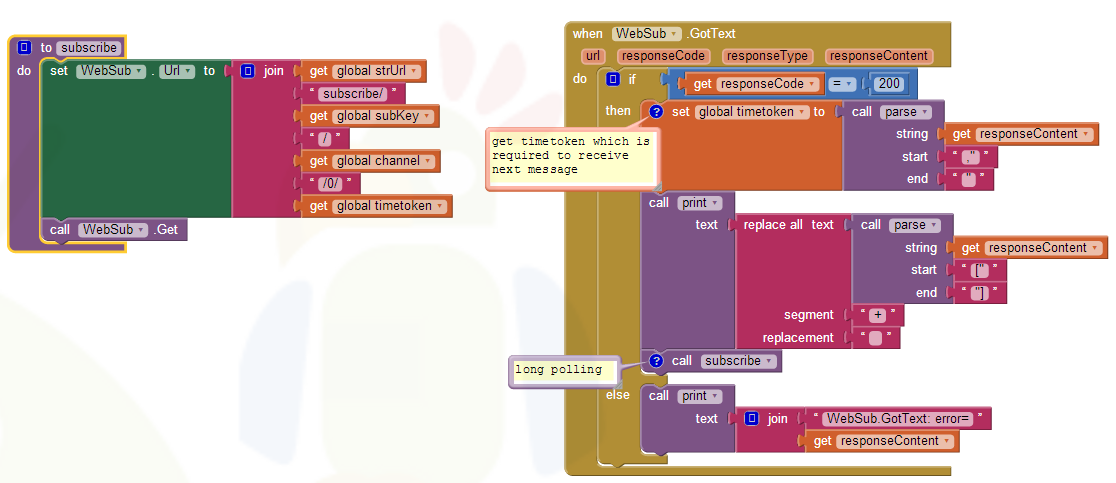Click mutator icon on 'to subscribe' procedure block

coord(25,47)
